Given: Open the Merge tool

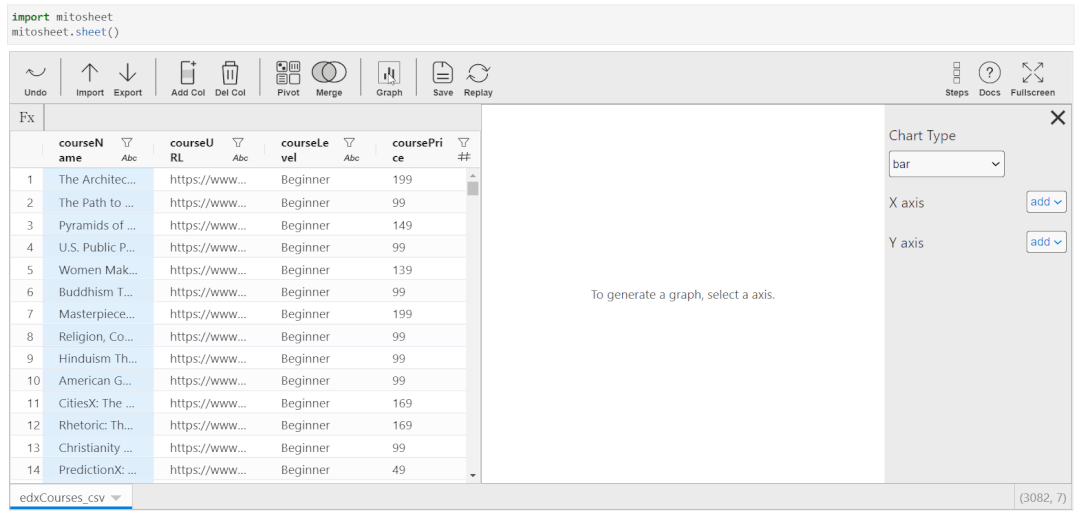Looking at the screenshot, I should (x=329, y=78).
